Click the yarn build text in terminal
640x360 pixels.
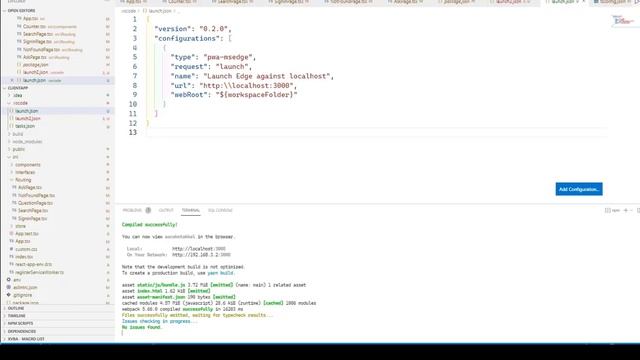(x=220, y=273)
